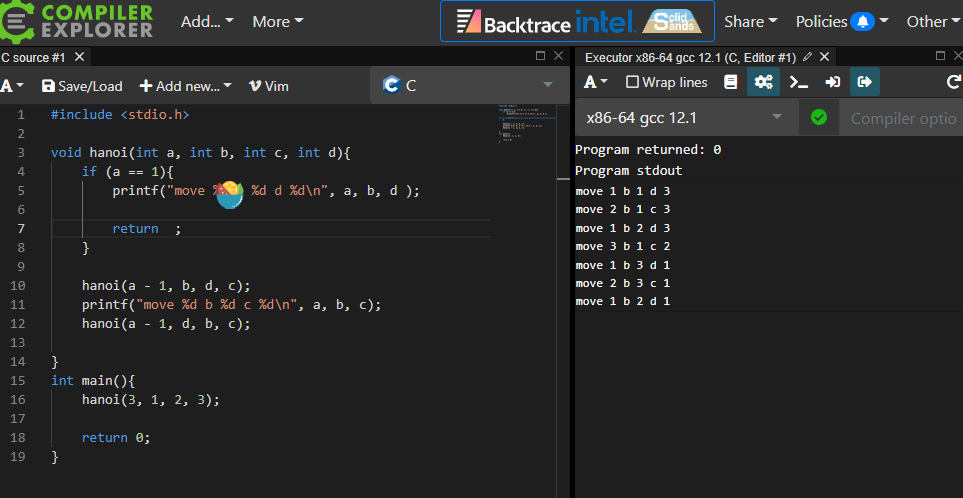Image resolution: width=963 pixels, height=498 pixels.
Task: Toggle the execution output arrow button
Action: click(x=865, y=82)
